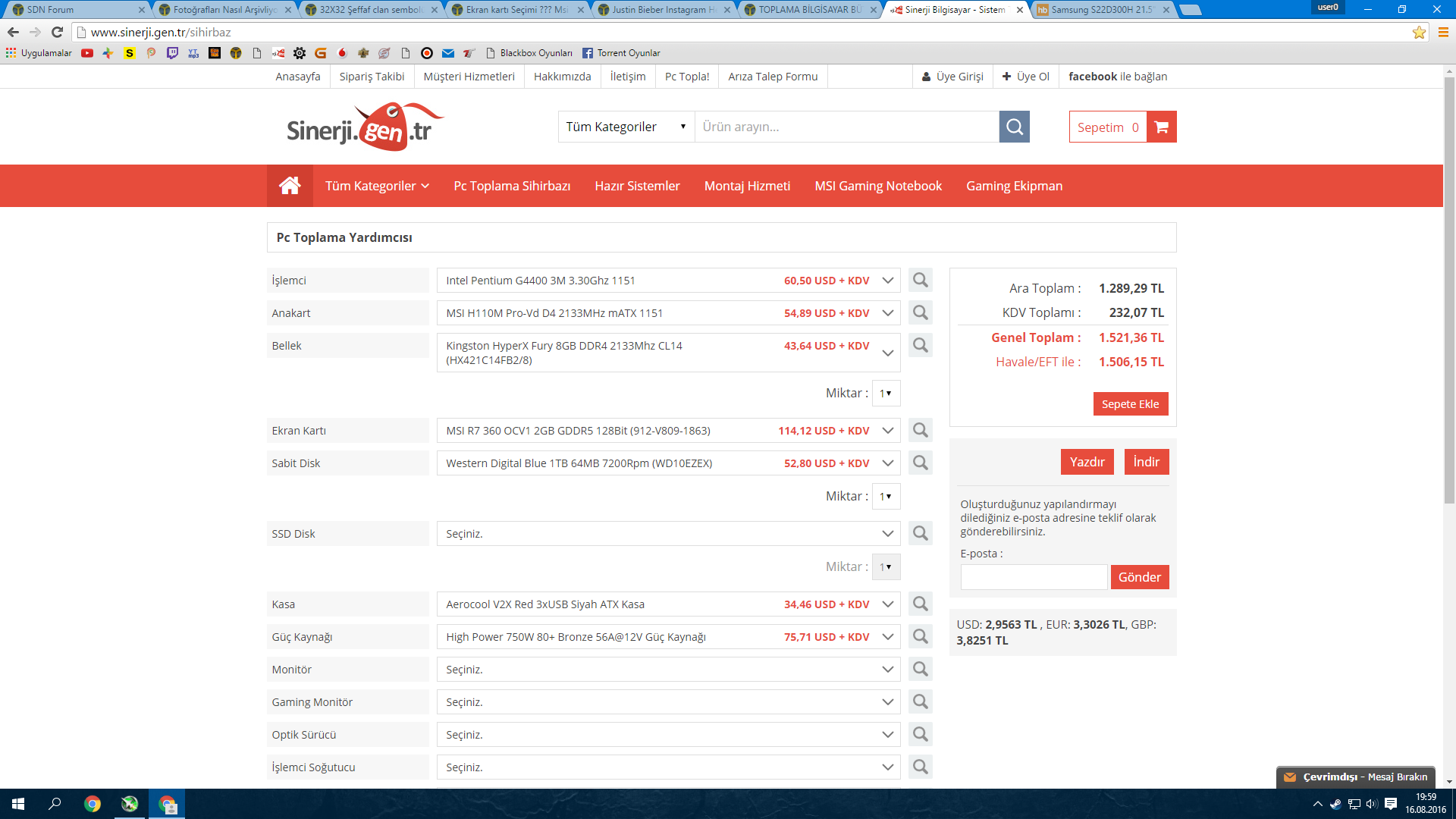Click magnifier icon beside Ekran Kartı row
The width and height of the screenshot is (1456, 819).
coord(920,430)
